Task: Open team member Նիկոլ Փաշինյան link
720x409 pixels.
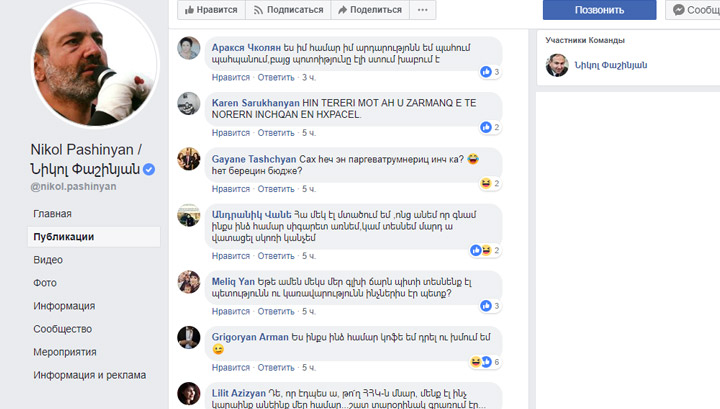Action: (611, 65)
